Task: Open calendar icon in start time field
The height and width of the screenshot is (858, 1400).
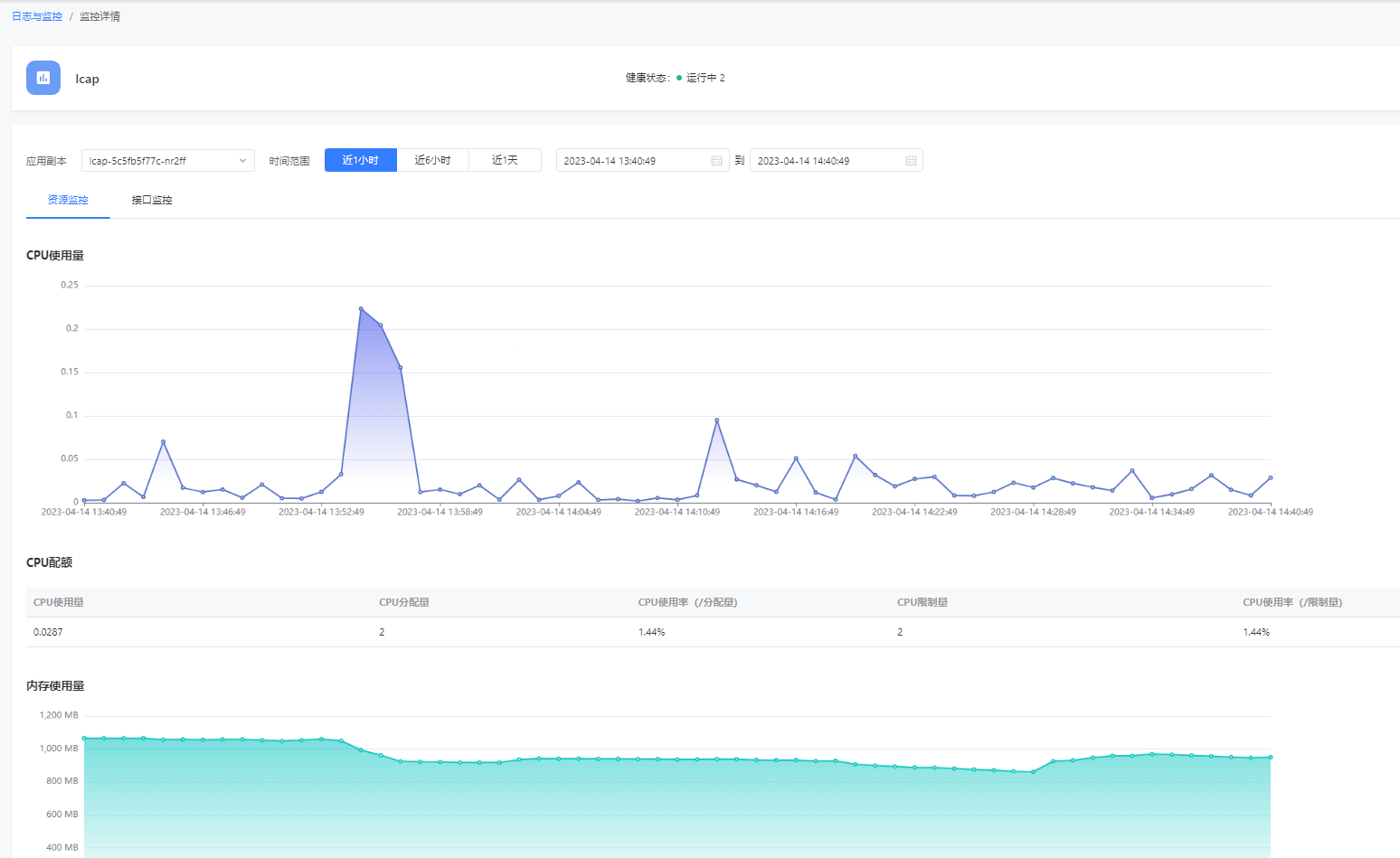Action: (x=716, y=161)
